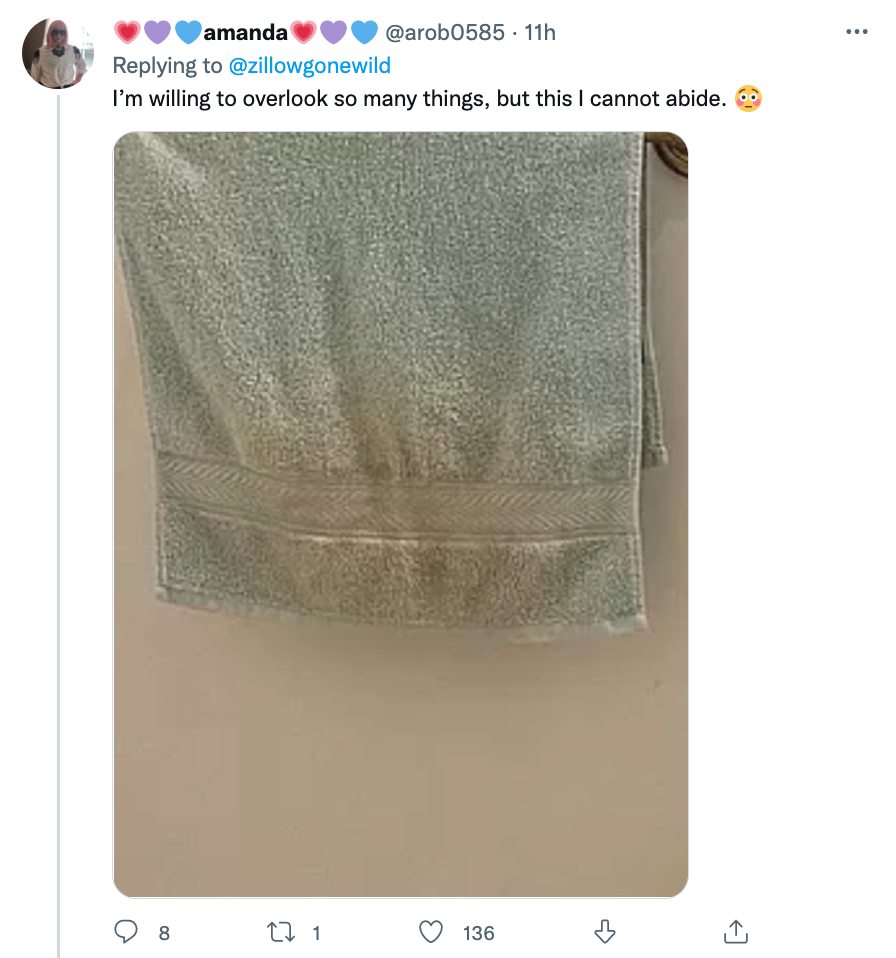Click the retweet arrows icon
The height and width of the screenshot is (958, 896).
[x=281, y=932]
